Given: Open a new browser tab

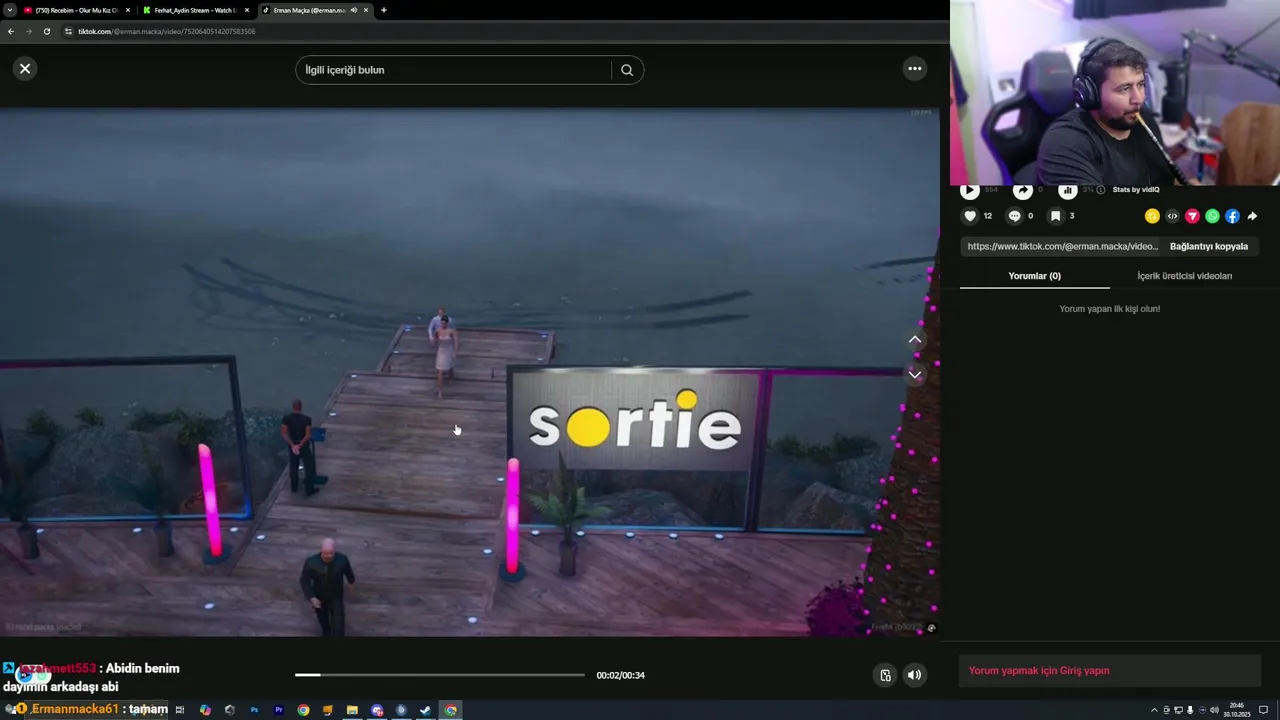Looking at the screenshot, I should click(x=384, y=10).
